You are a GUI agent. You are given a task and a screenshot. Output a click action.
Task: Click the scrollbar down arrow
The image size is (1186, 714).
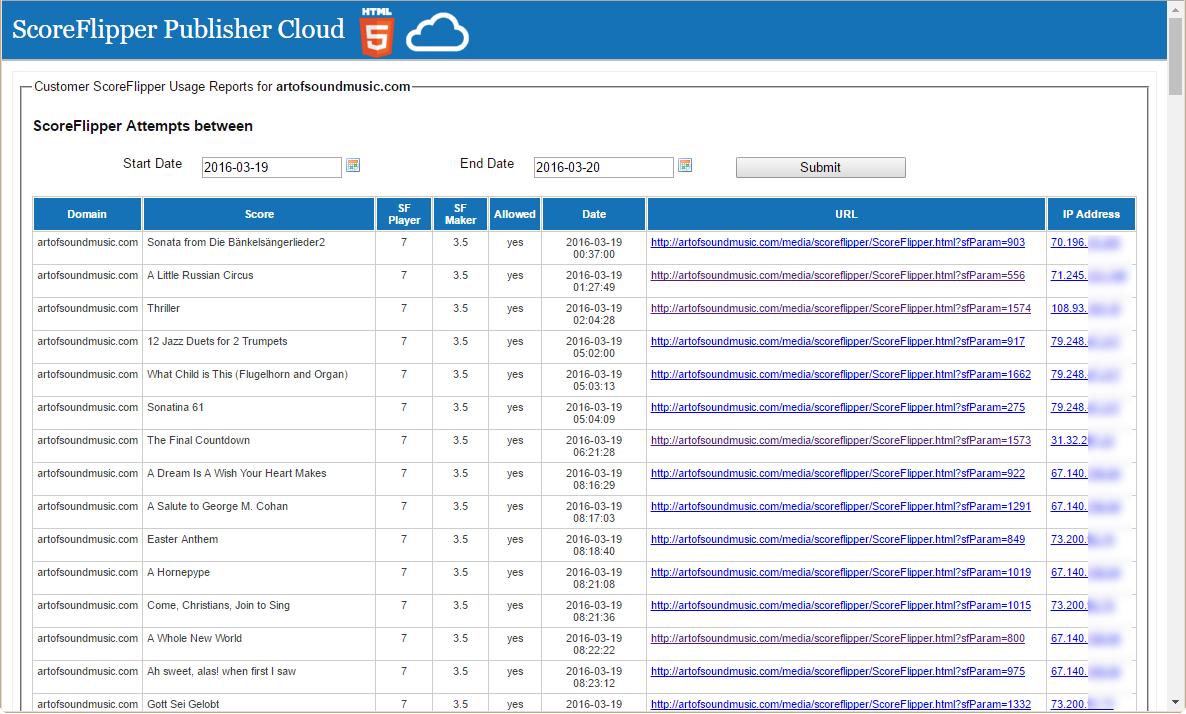point(1175,703)
